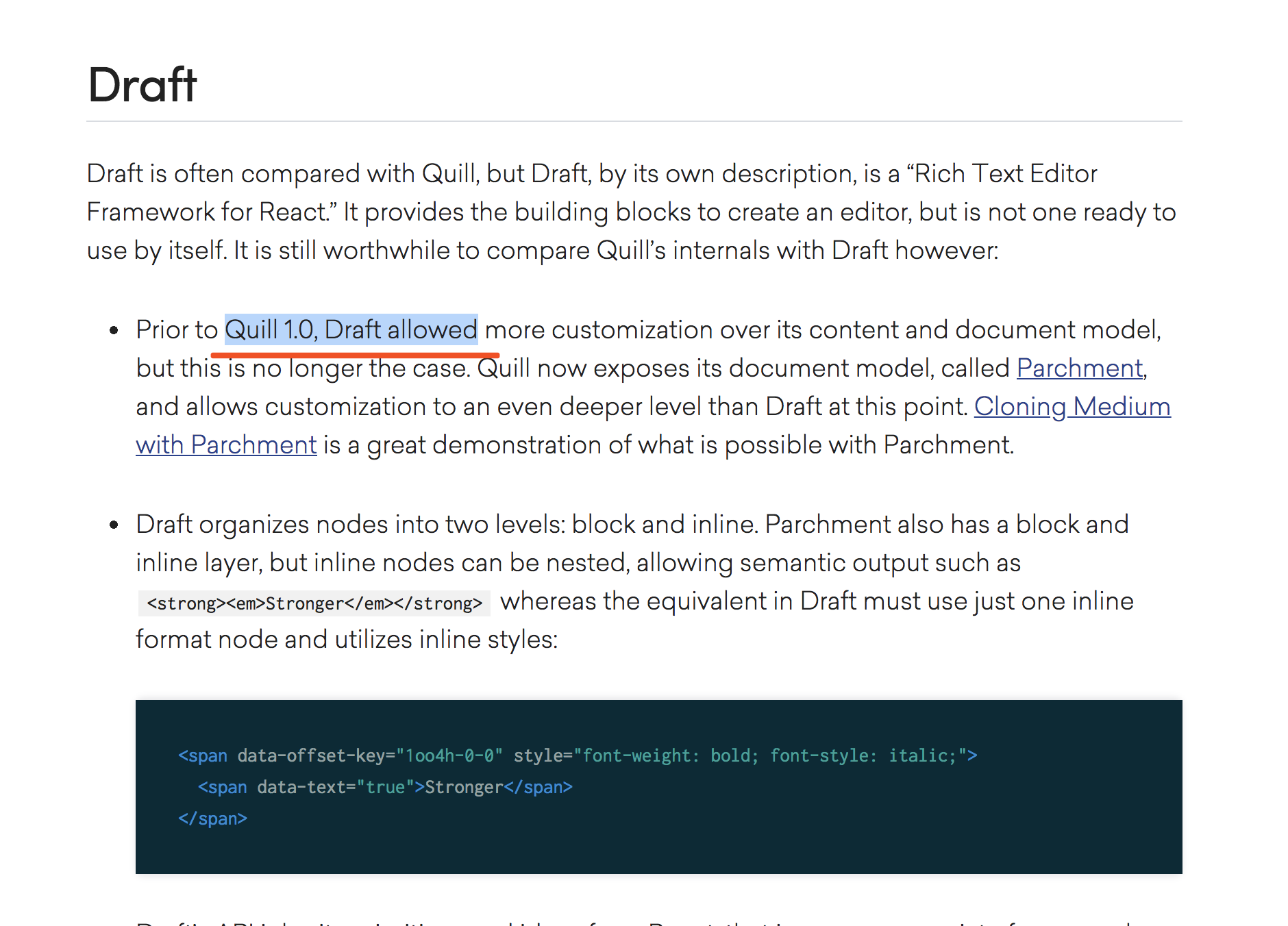Click text "Rich Text Editor" in first paragraph
Screen dimensions: 1288x926
(x=1006, y=174)
